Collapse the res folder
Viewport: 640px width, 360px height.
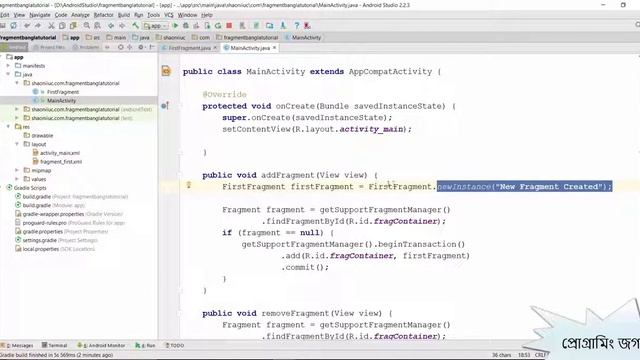click(8, 127)
